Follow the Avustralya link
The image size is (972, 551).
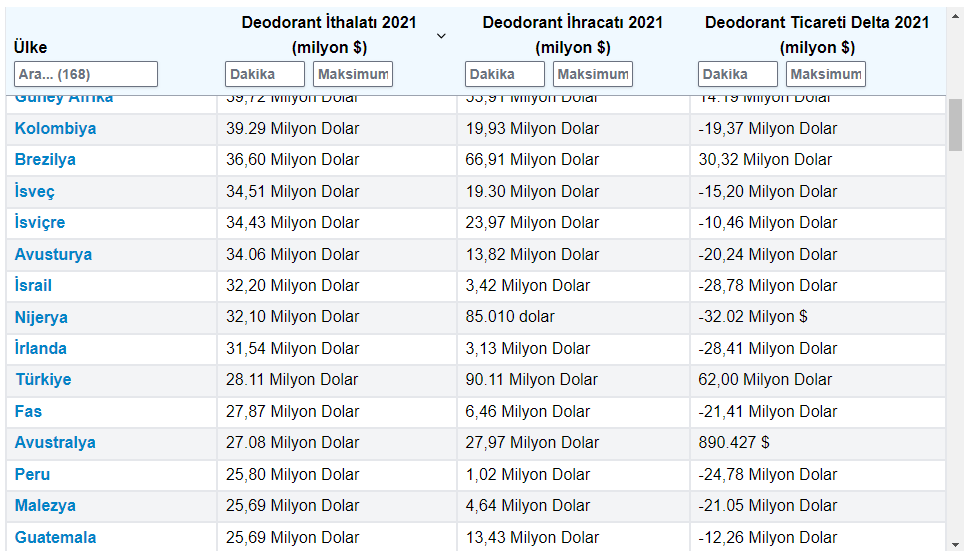pos(55,443)
